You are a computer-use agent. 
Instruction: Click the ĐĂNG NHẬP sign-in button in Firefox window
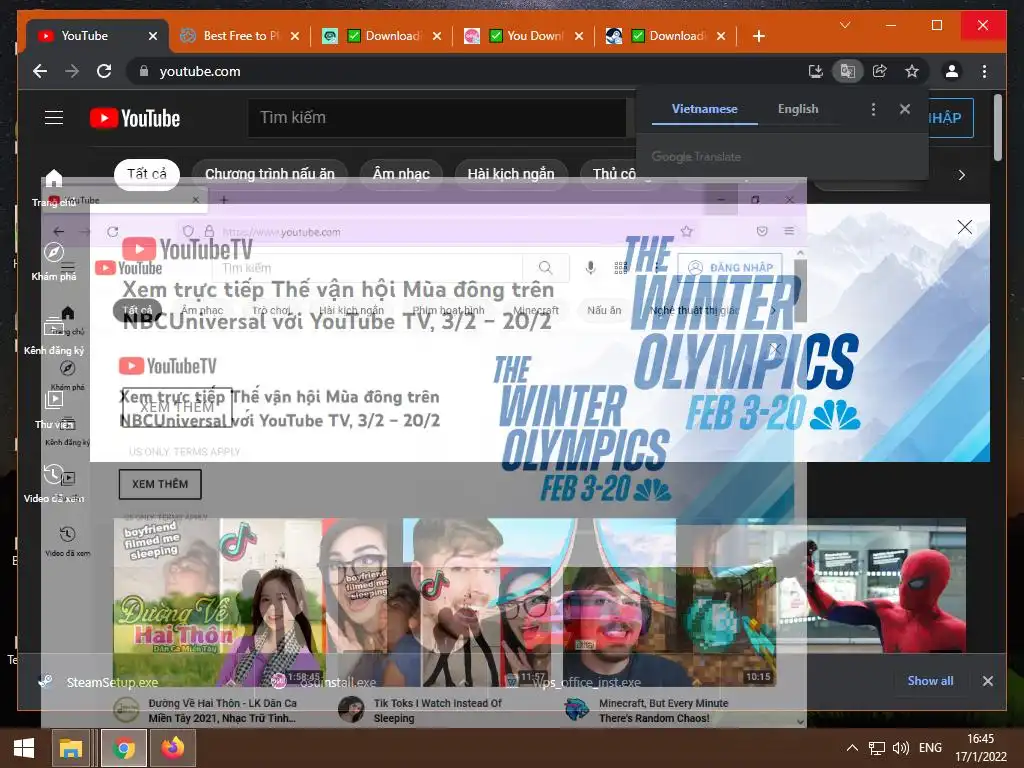point(730,268)
